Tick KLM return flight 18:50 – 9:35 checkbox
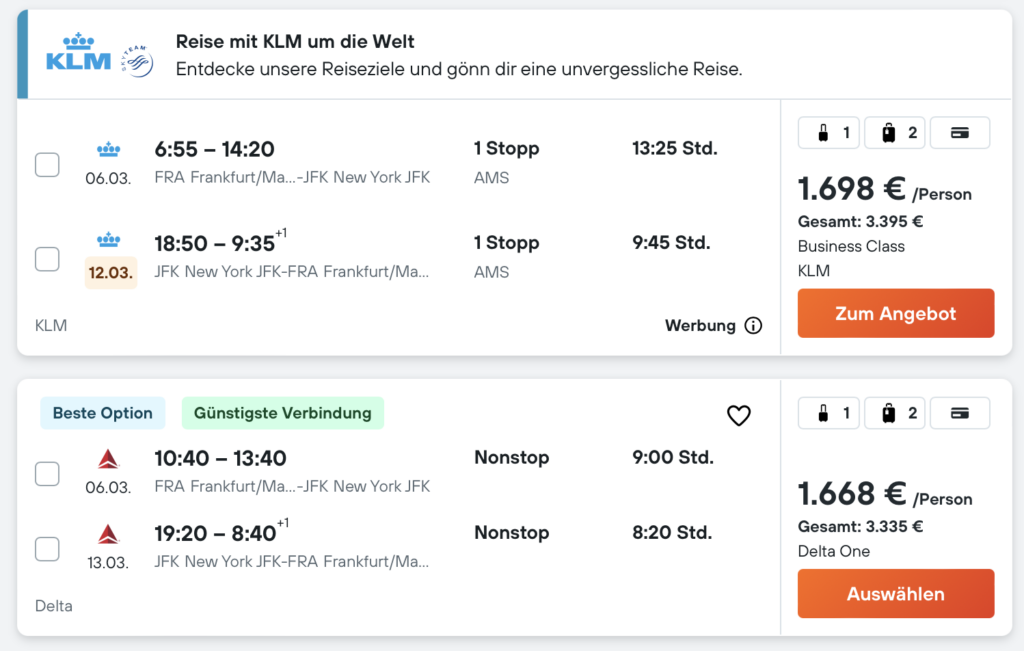The height and width of the screenshot is (651, 1024). click(x=47, y=259)
